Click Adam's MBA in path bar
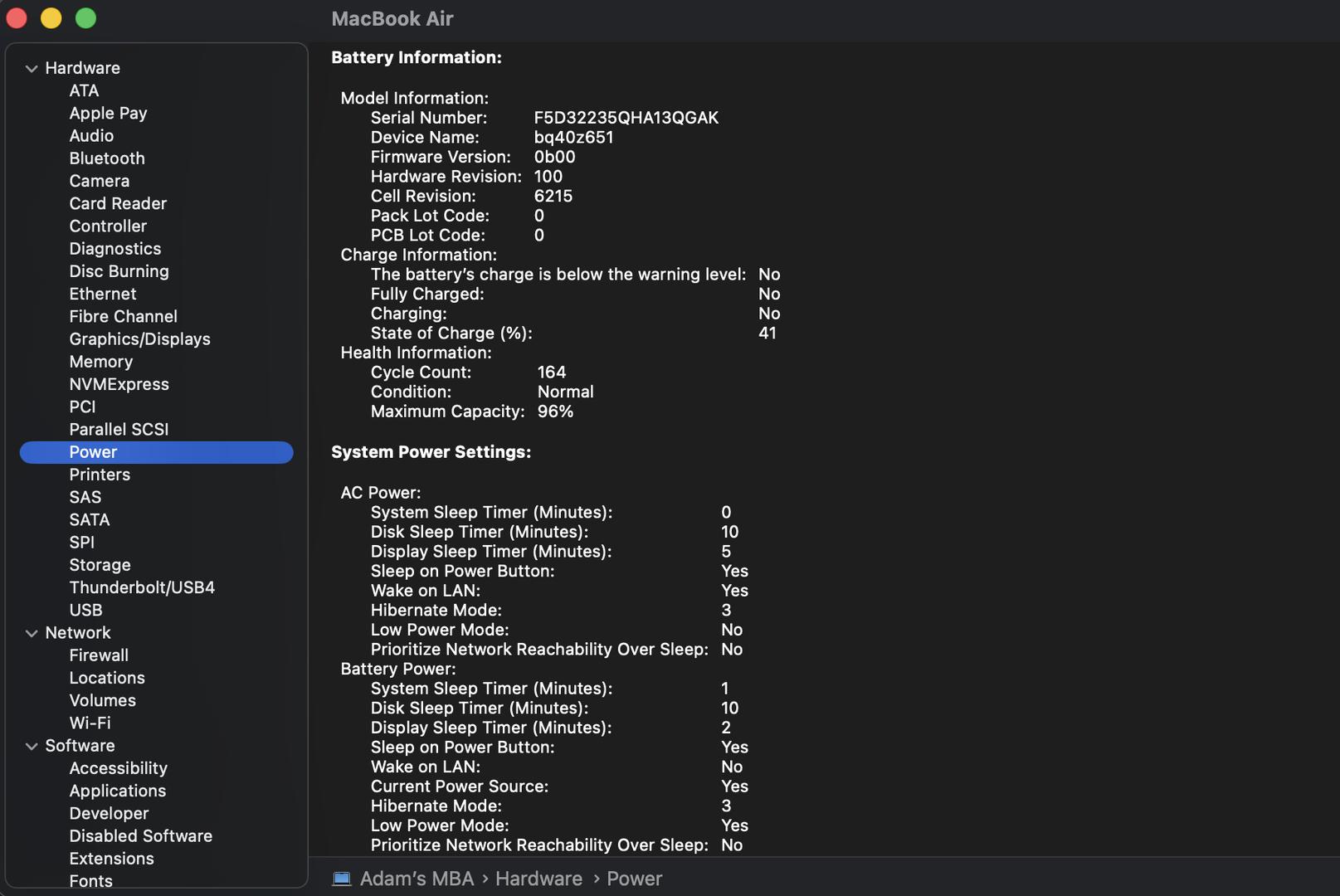Viewport: 1340px width, 896px height. click(417, 879)
